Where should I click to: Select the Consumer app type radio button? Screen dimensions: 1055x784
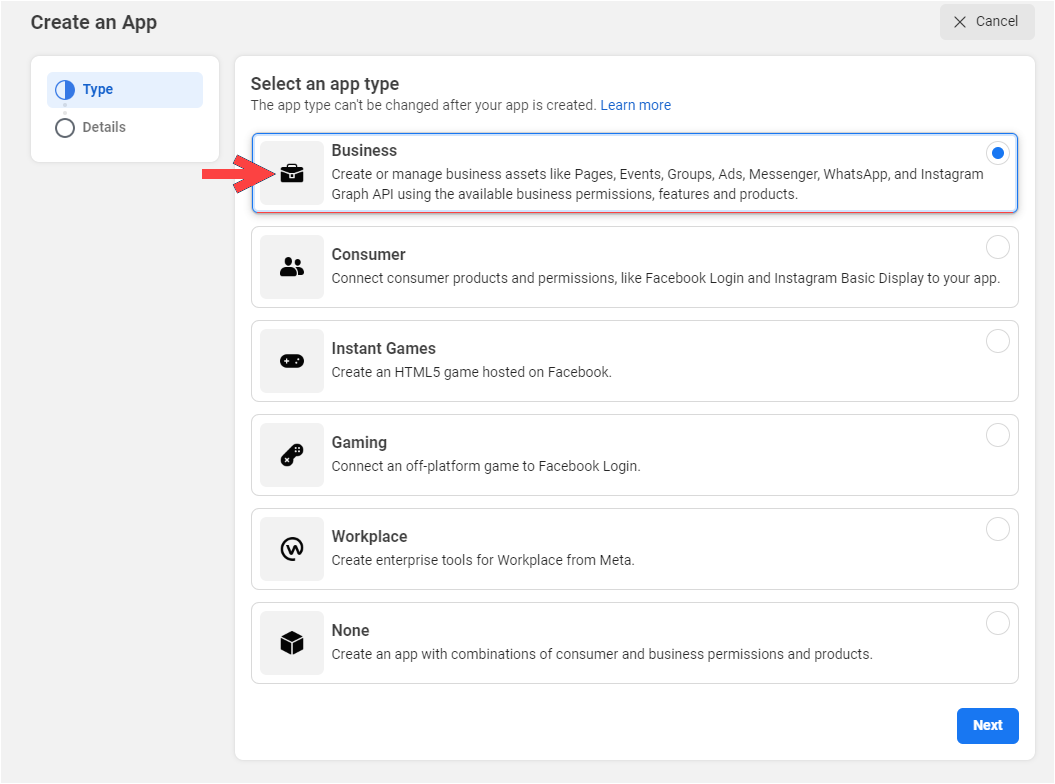pyautogui.click(x=998, y=247)
